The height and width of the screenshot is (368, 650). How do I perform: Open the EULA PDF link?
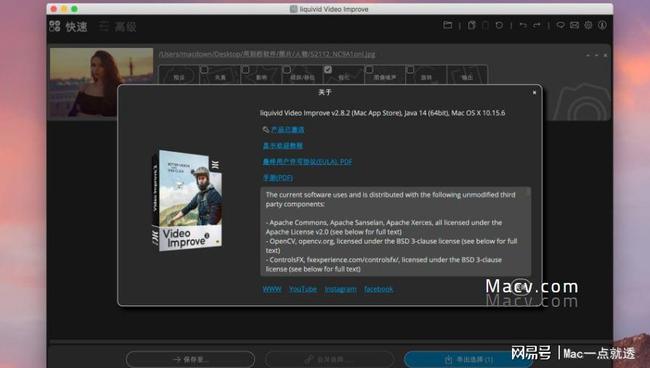[x=307, y=162]
